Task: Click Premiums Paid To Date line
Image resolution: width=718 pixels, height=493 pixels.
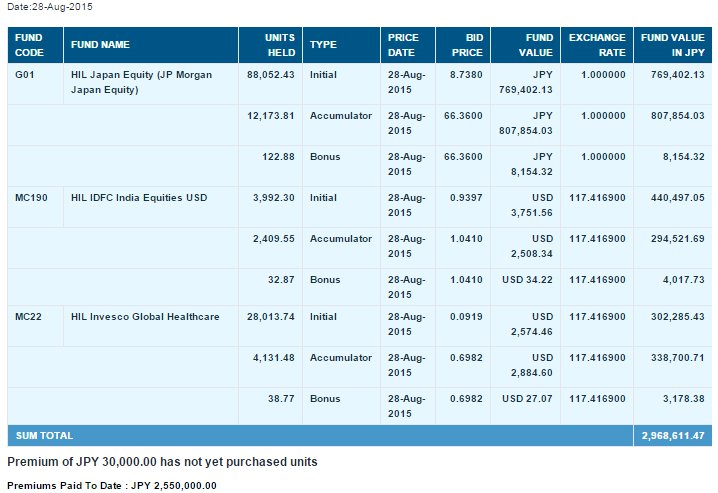Action: [112, 486]
